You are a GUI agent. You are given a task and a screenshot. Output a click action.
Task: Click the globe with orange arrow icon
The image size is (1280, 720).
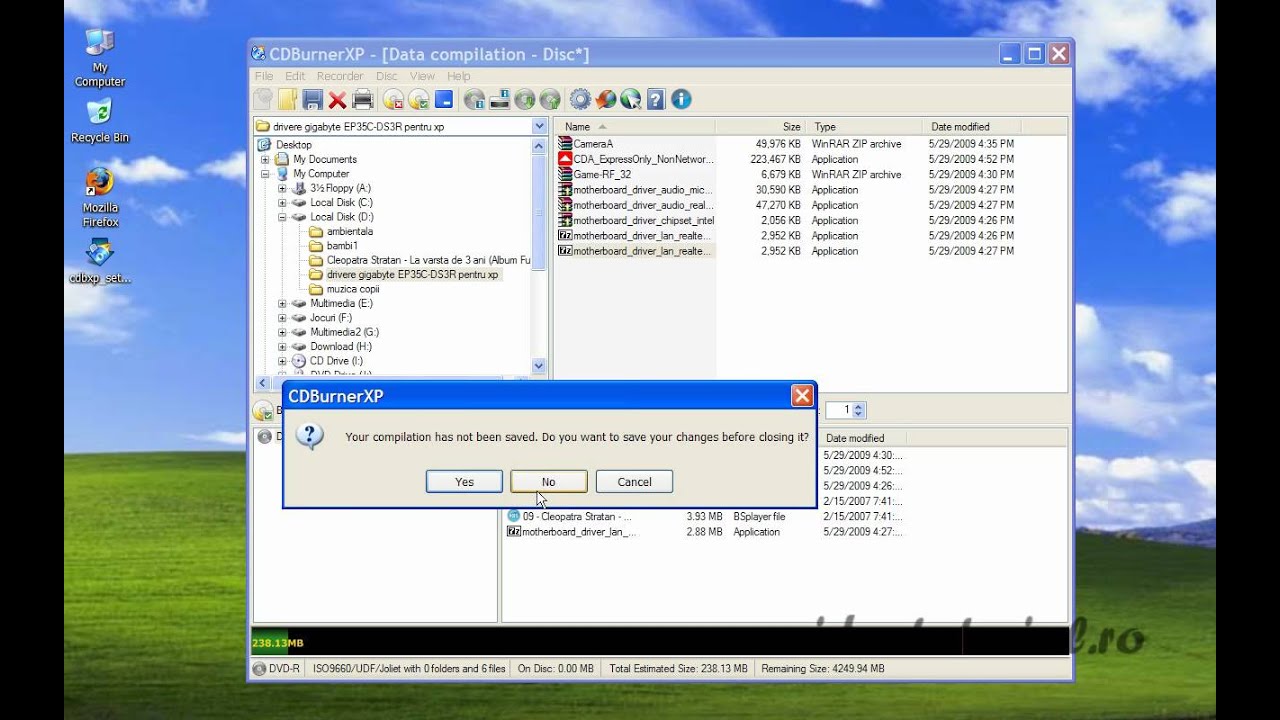point(605,99)
